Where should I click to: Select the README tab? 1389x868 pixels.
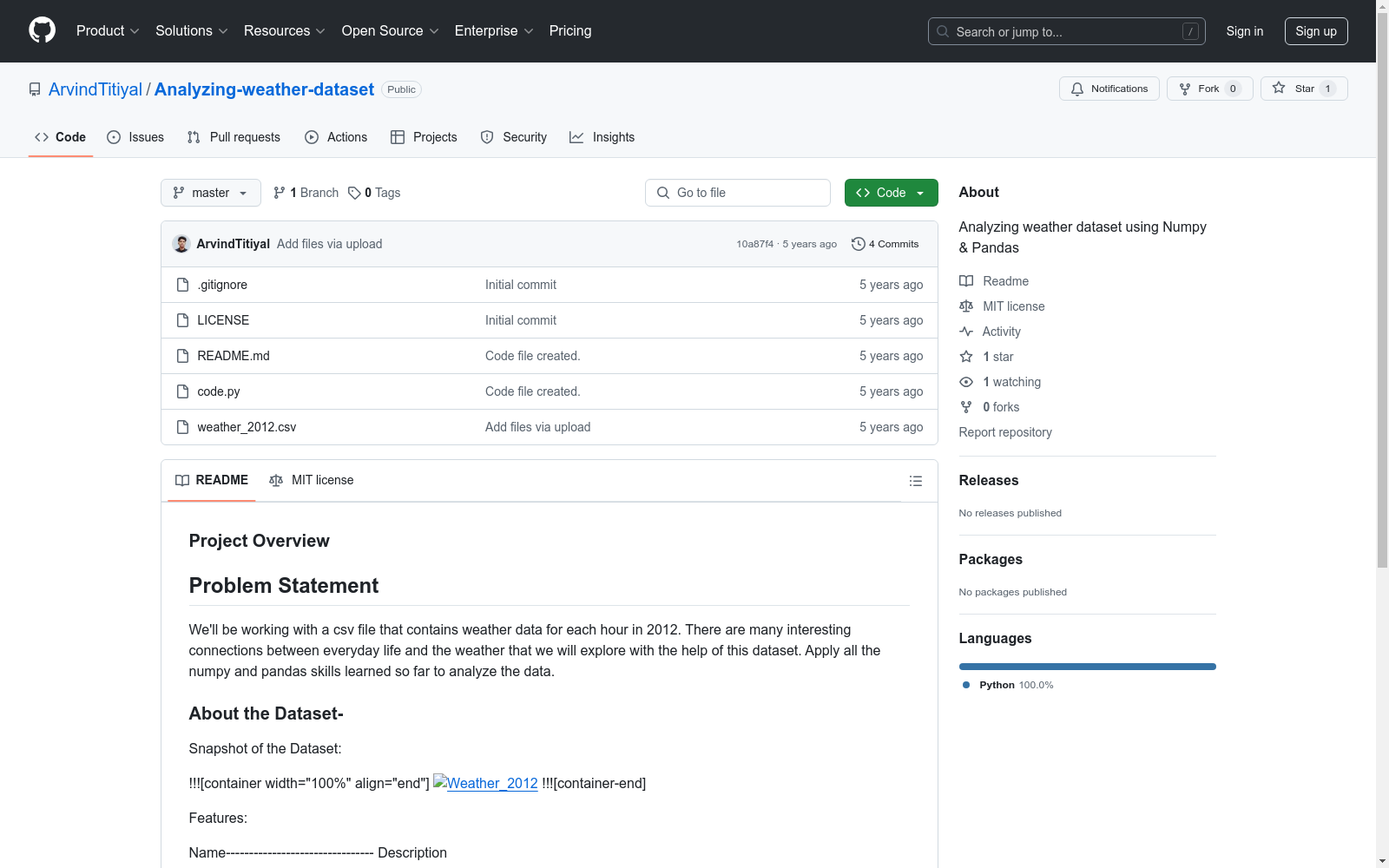tap(212, 480)
